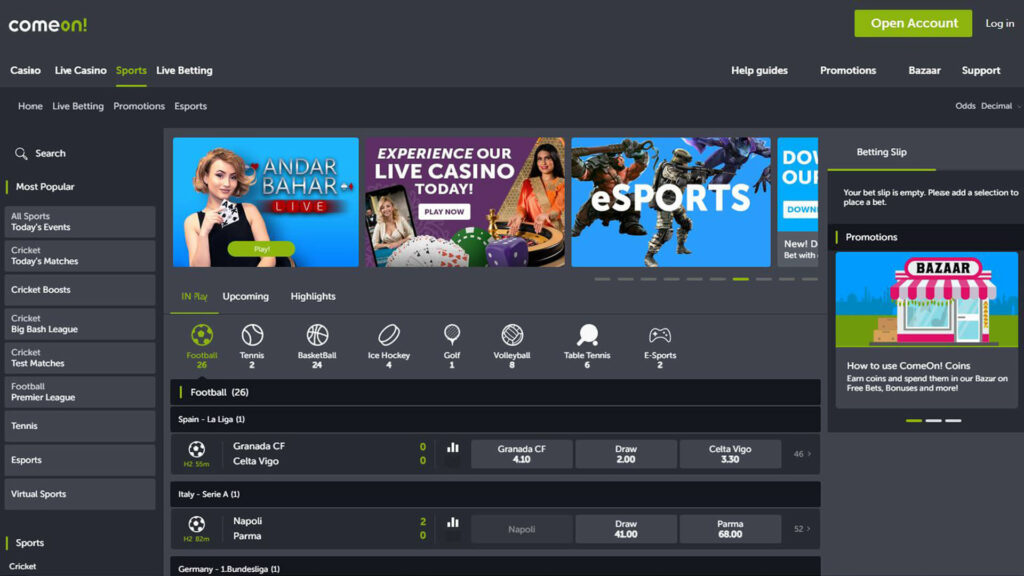Viewport: 1024px width, 576px height.
Task: Collapse the Football (26) header
Action: 495,392
